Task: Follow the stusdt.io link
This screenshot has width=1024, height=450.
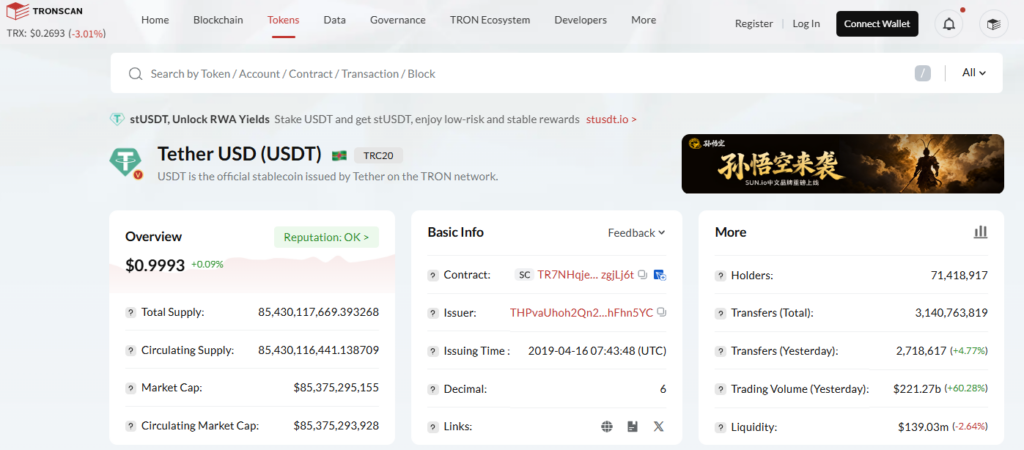Action: (611, 119)
